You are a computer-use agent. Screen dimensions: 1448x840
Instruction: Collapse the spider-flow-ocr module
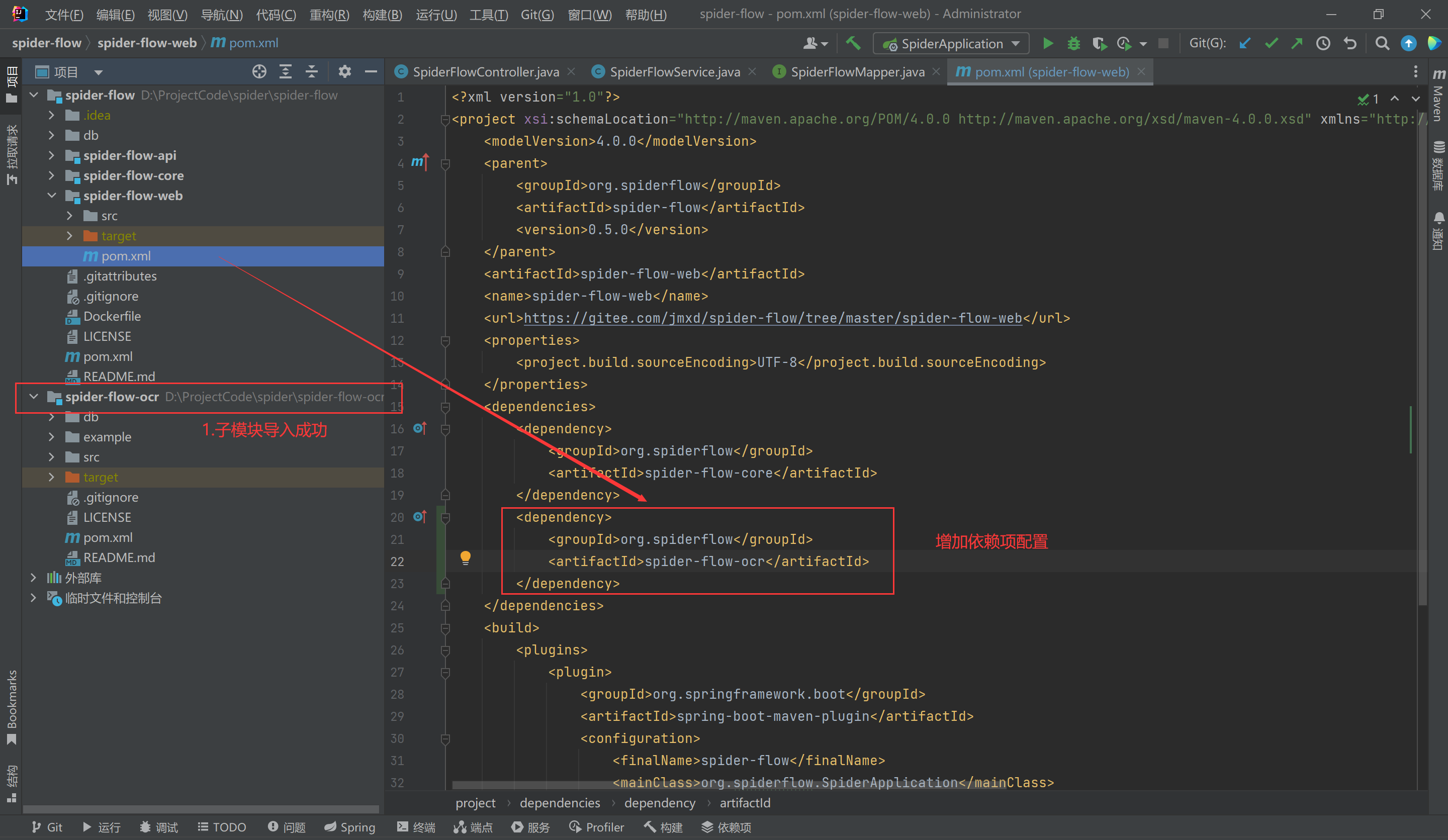tap(34, 397)
